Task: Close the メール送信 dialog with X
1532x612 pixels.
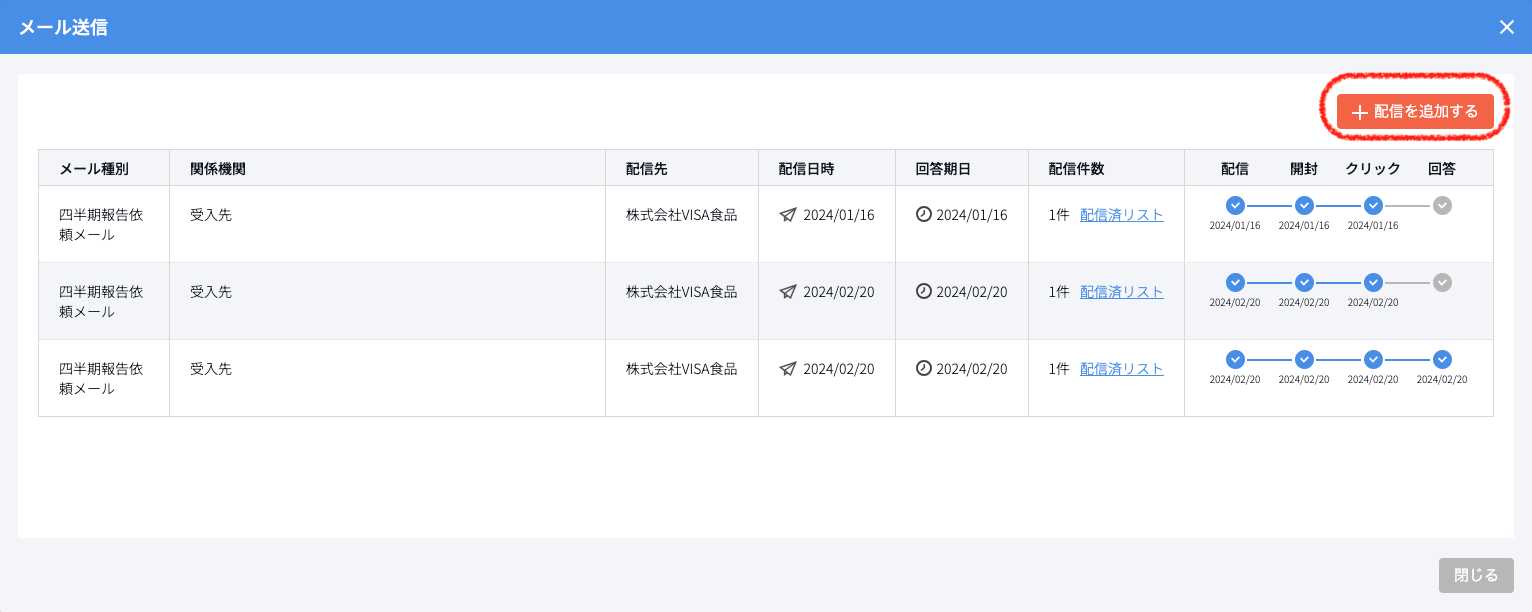Action: pyautogui.click(x=1506, y=27)
